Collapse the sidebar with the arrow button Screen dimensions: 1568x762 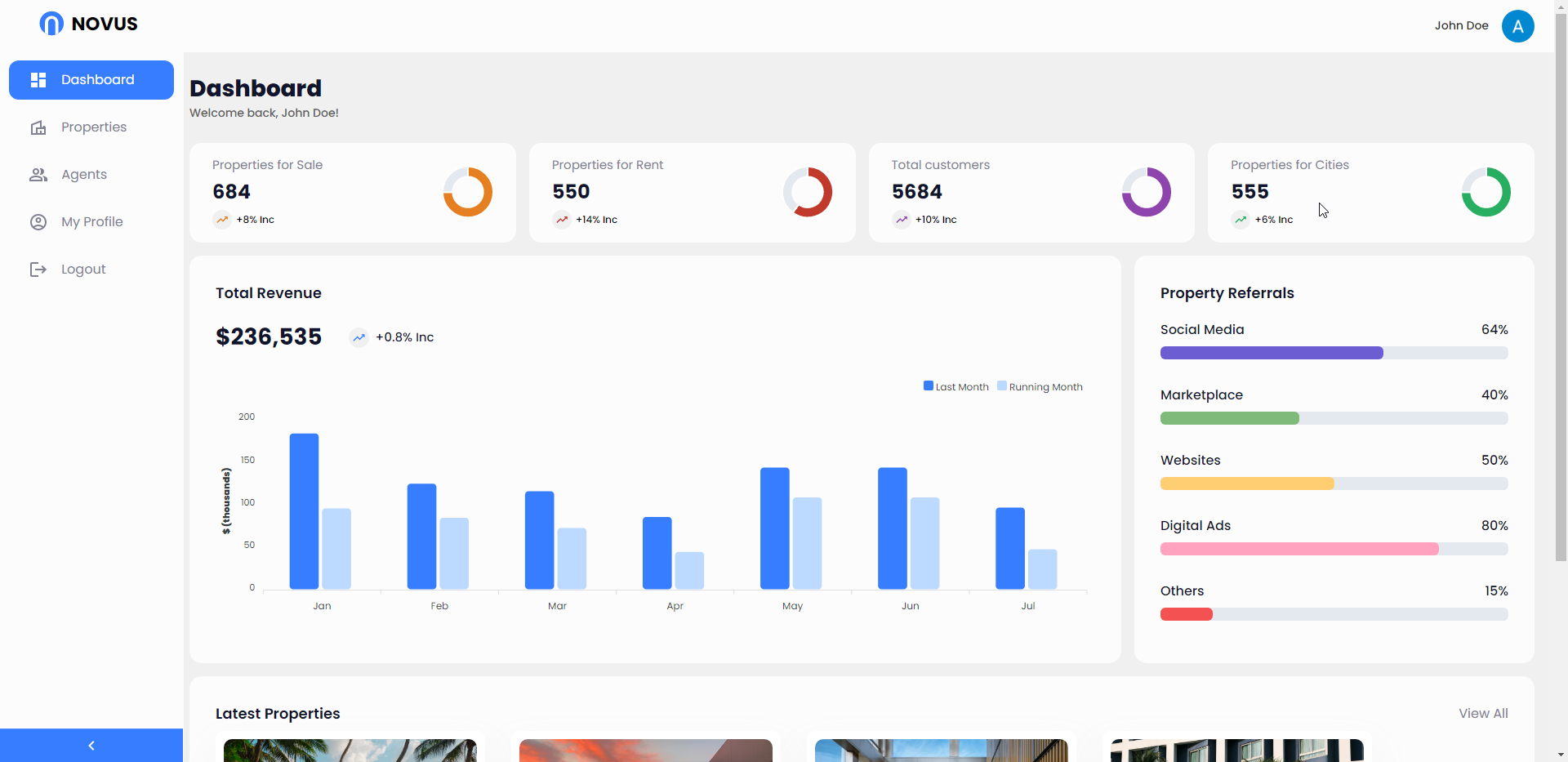[x=91, y=745]
